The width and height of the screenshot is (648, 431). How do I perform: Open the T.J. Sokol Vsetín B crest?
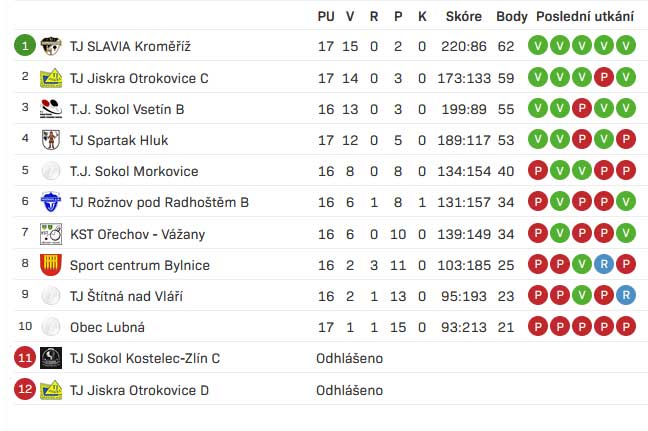[51, 109]
